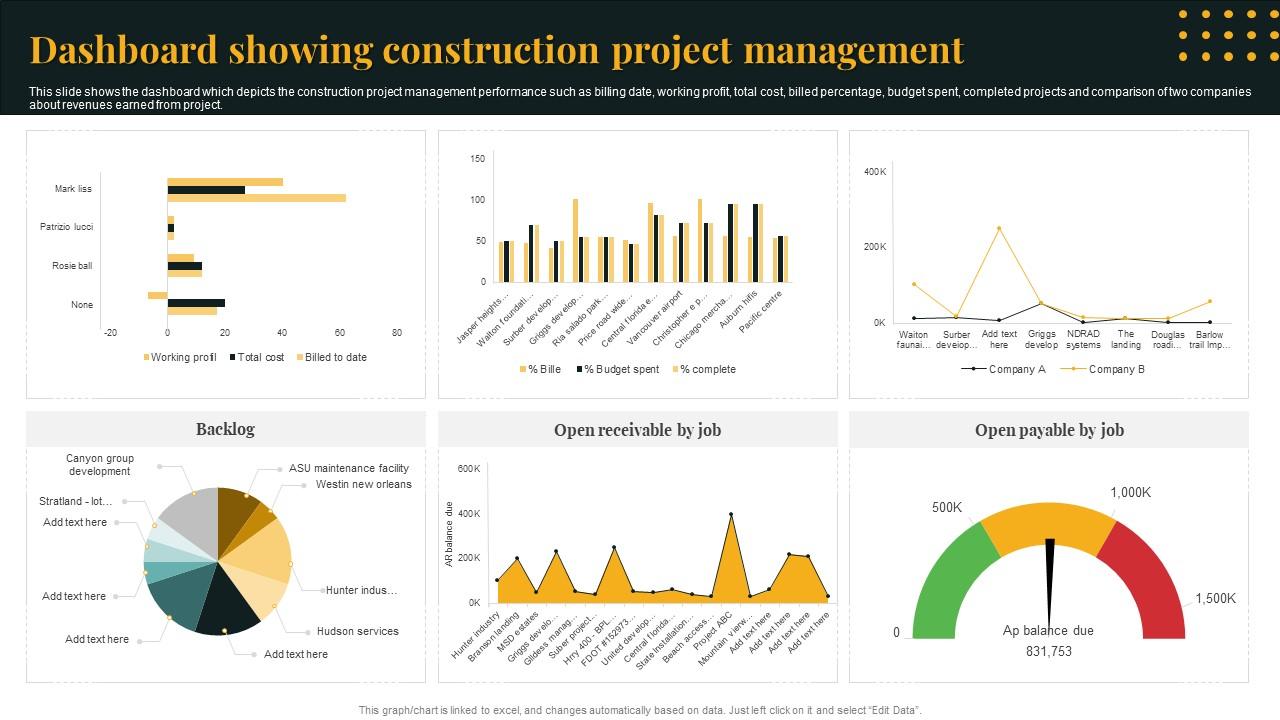Screen dimensions: 1280x720
Task: Select the Working profit legend marker
Action: 148,357
